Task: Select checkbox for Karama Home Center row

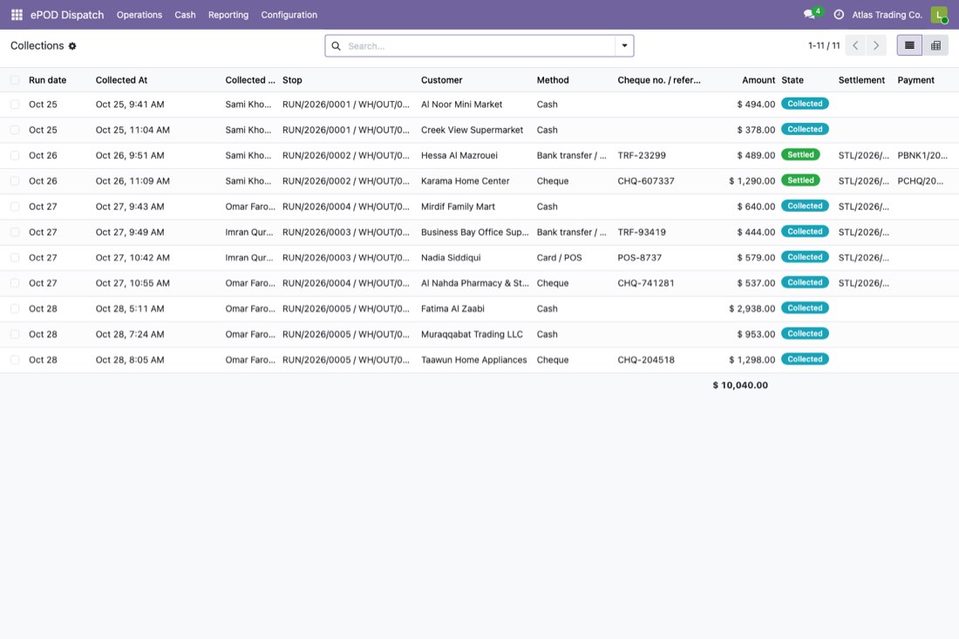Action: click(15, 181)
